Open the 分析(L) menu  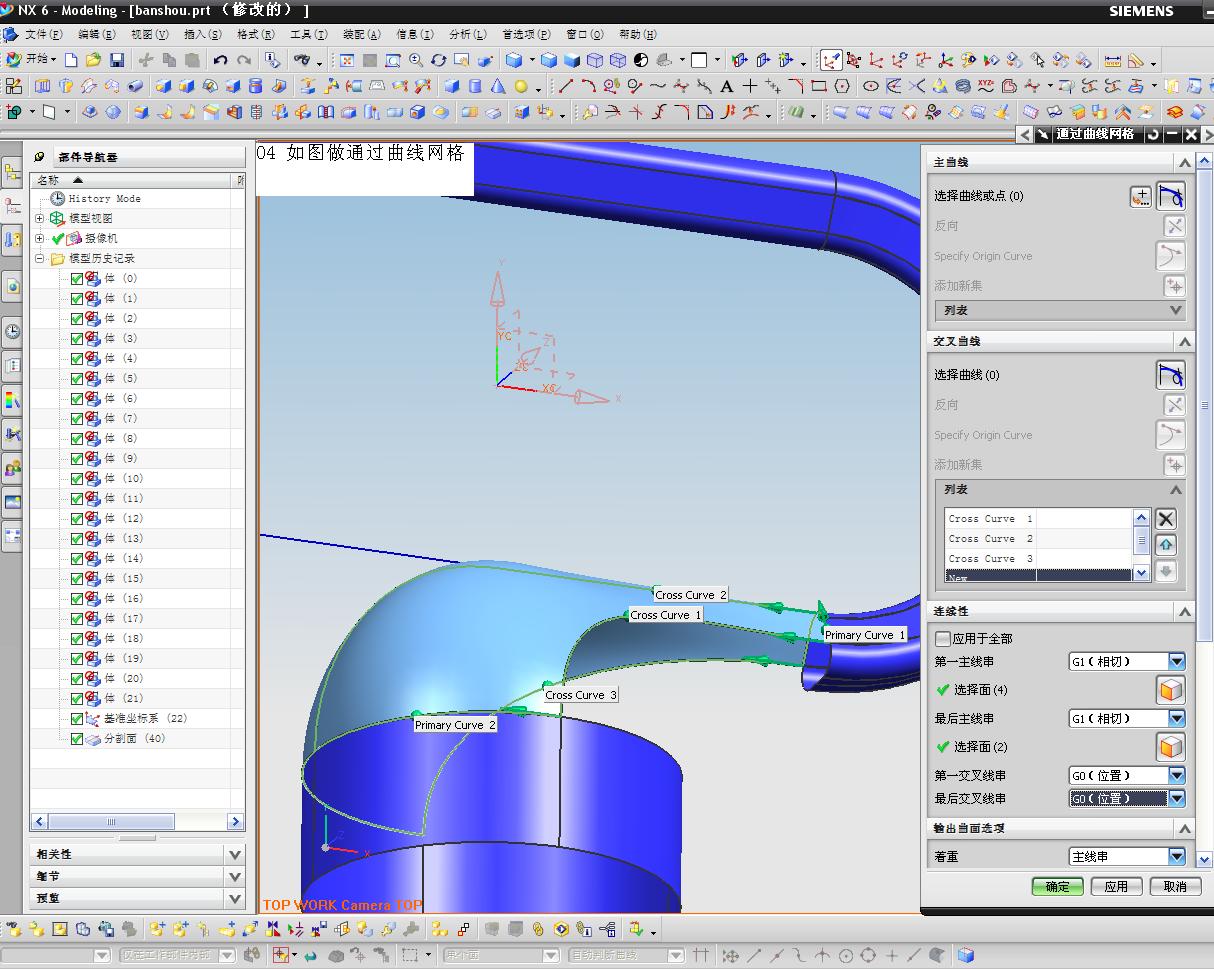(466, 34)
